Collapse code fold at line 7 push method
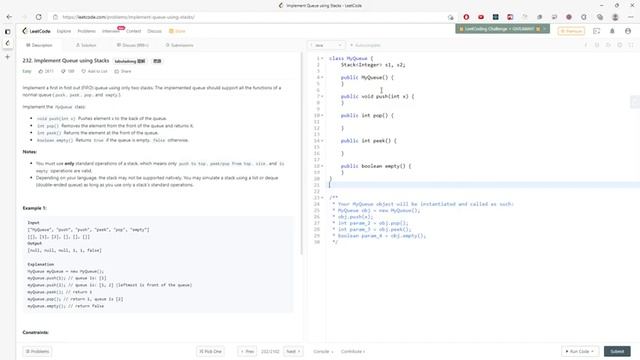This screenshot has height=360, width=640. tap(322, 96)
